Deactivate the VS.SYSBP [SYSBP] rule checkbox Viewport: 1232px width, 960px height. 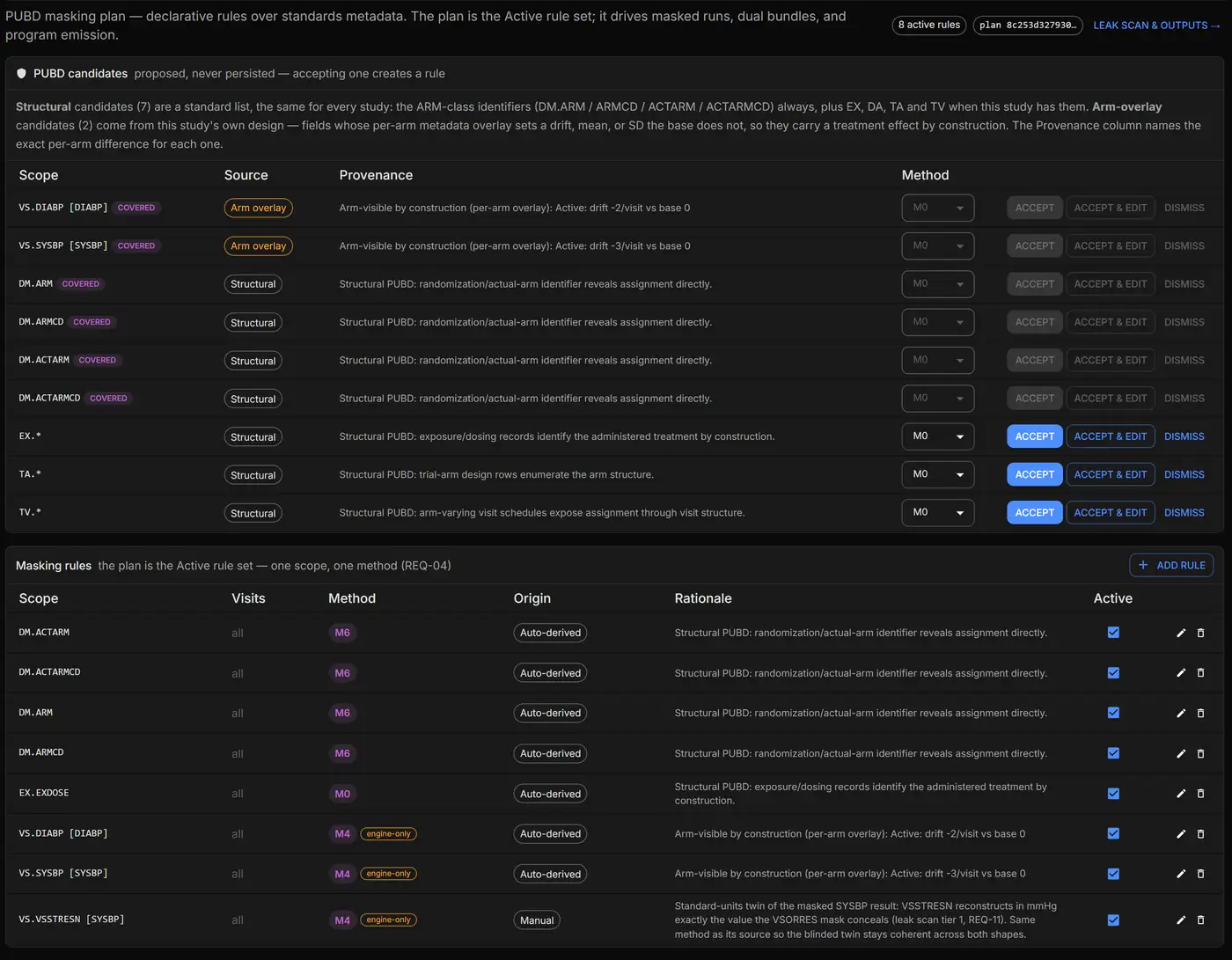click(1113, 874)
